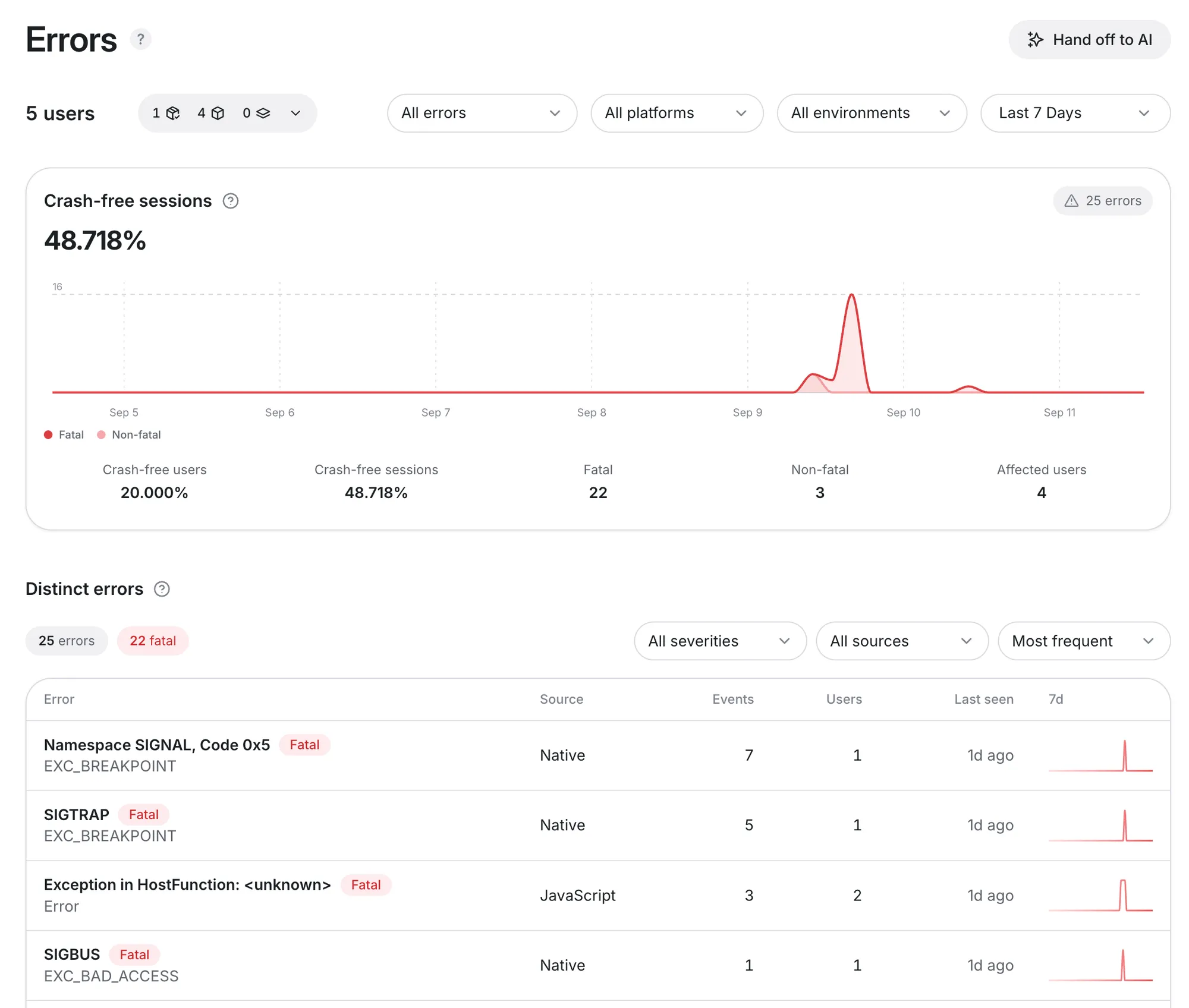This screenshot has height=1008, width=1189.
Task: Click the Last seen column header
Action: [984, 699]
